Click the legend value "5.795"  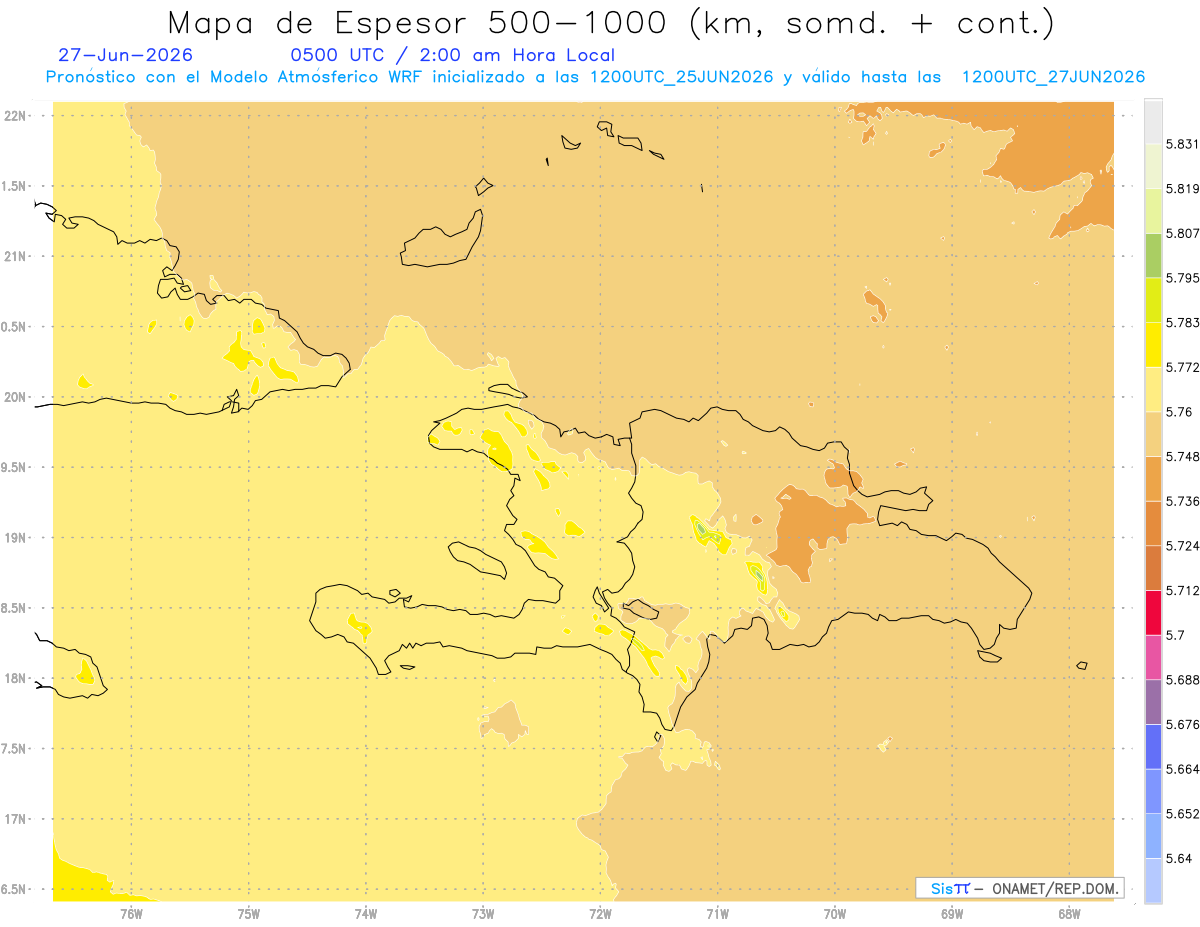coord(1183,278)
